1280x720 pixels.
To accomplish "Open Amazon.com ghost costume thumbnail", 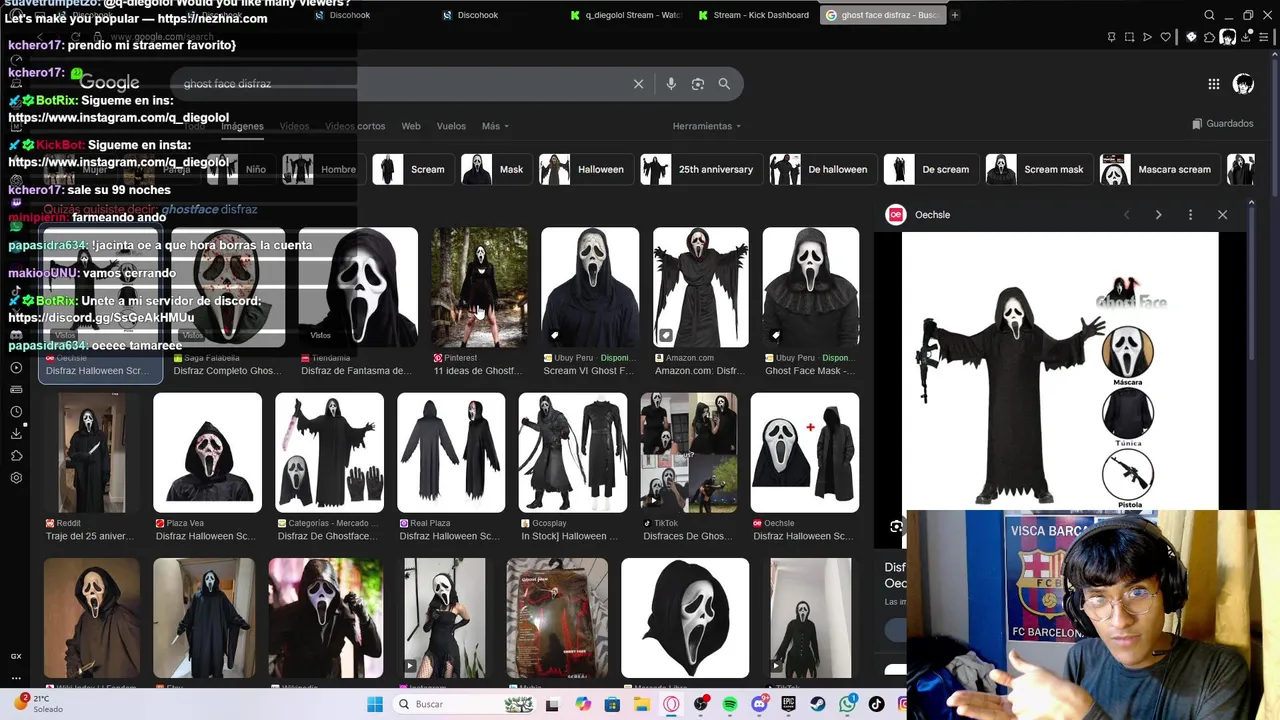I will (x=700, y=287).
